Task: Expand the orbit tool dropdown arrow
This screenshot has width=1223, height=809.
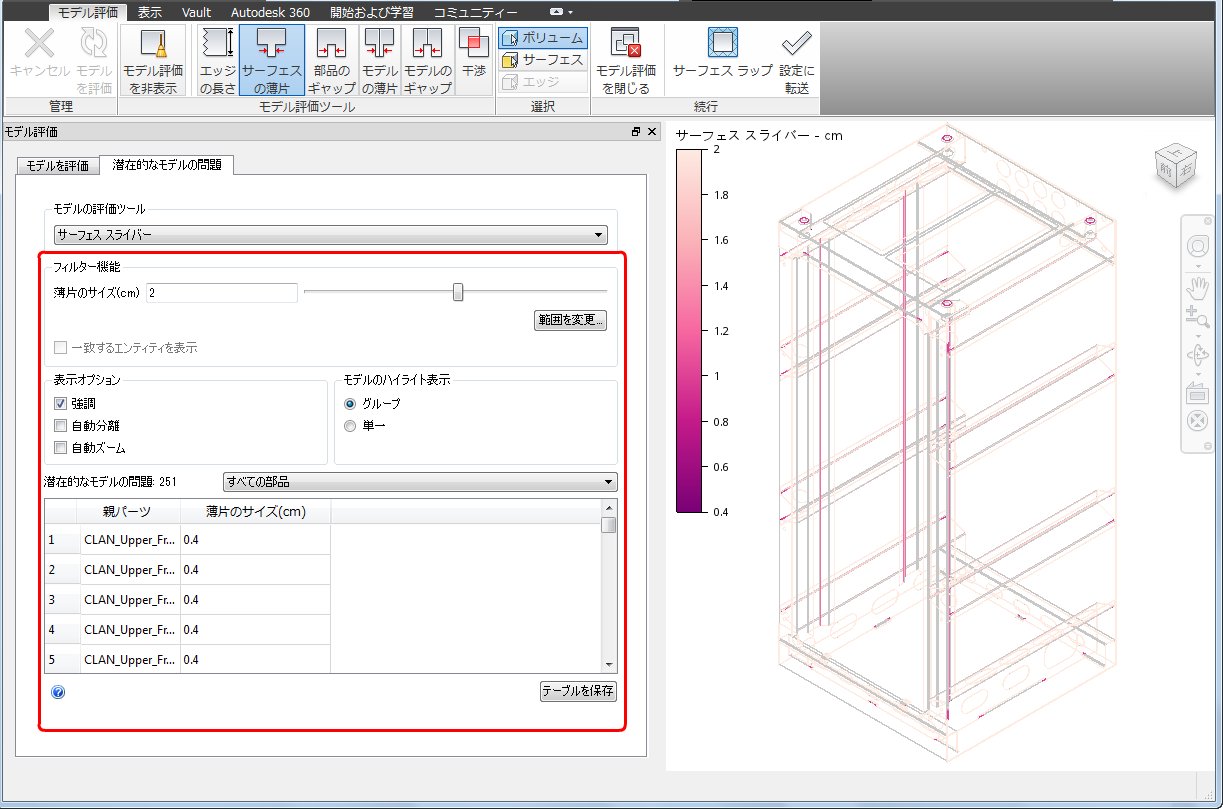Action: tap(1197, 372)
